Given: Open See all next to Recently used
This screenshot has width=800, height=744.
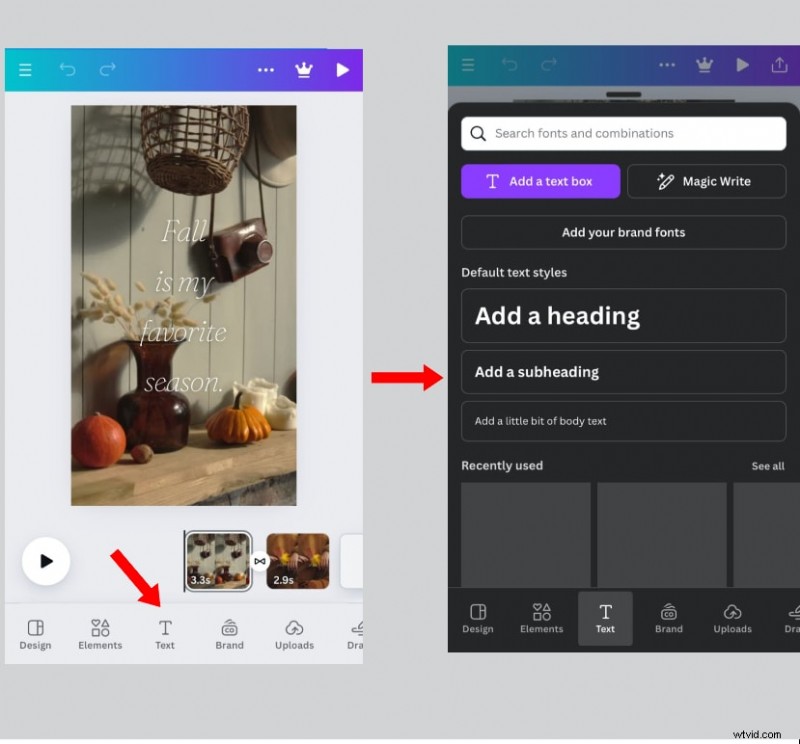Looking at the screenshot, I should (767, 466).
